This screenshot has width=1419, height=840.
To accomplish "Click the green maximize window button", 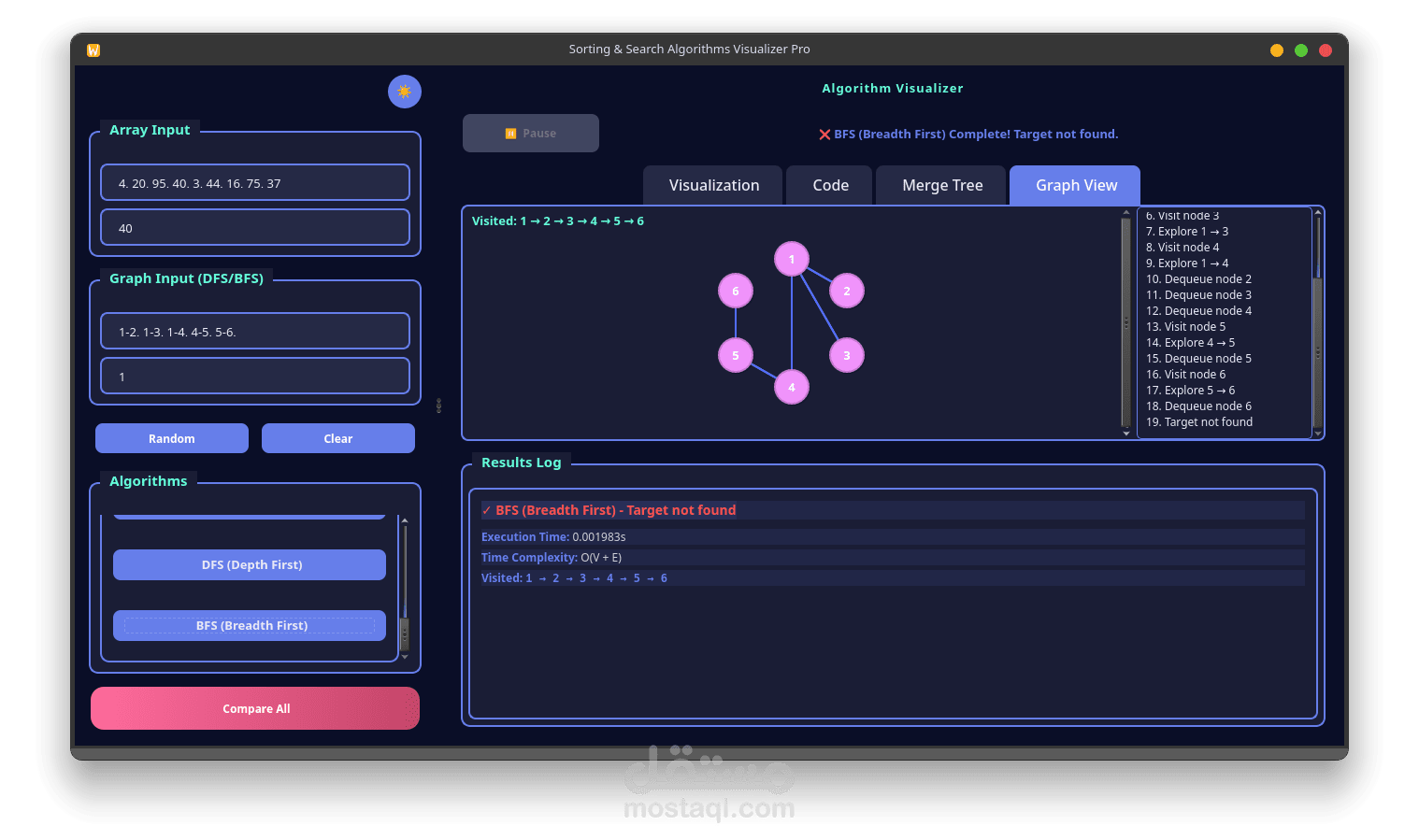I will (1301, 50).
